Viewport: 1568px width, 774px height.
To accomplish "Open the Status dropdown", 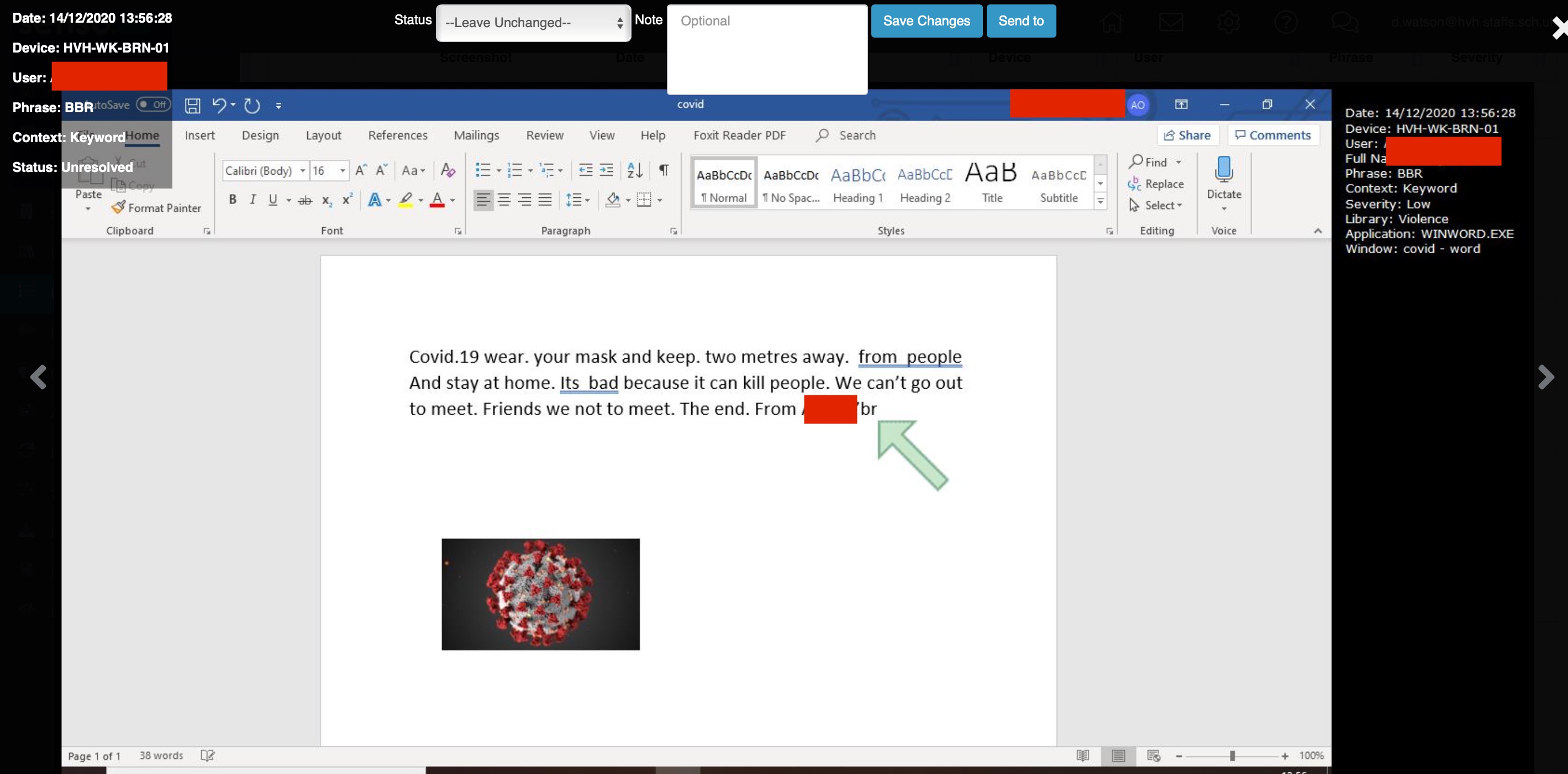I will 533,23.
